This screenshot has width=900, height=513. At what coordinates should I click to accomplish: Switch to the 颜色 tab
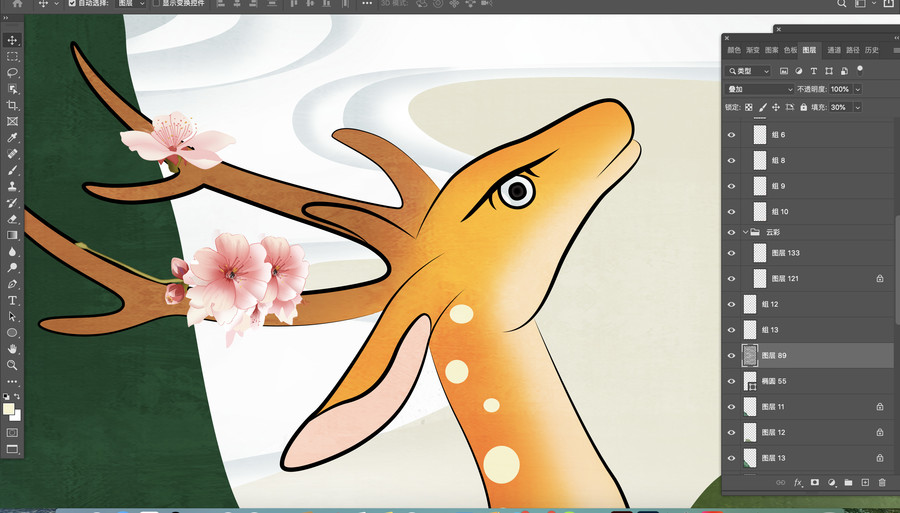tap(734, 50)
